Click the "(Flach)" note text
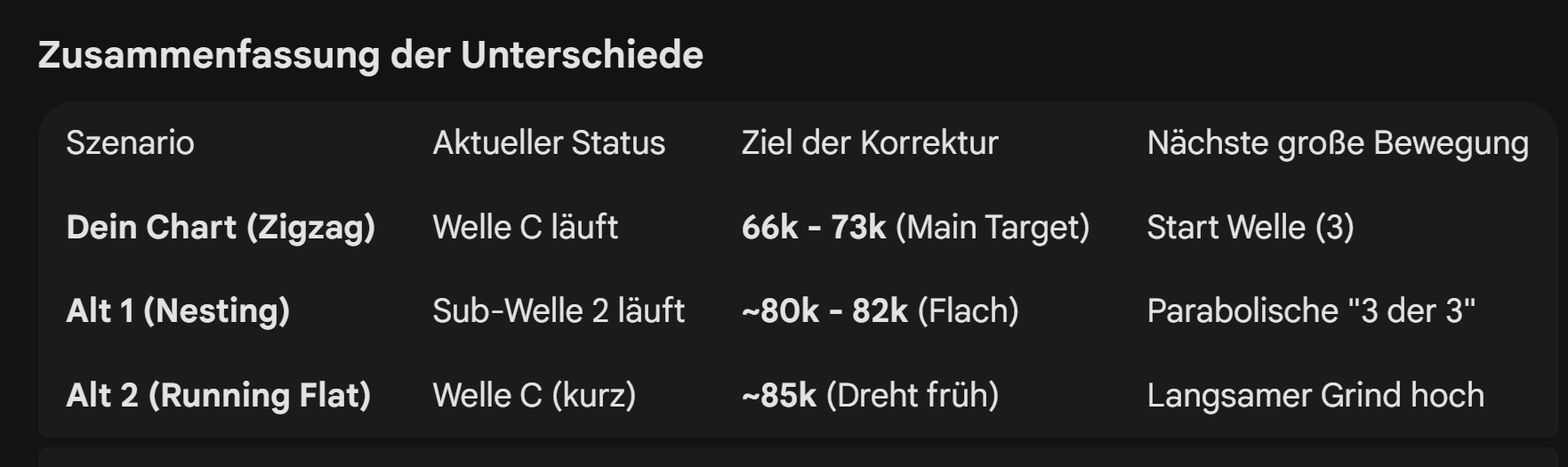Viewport: 1568px width, 467px height. [969, 311]
